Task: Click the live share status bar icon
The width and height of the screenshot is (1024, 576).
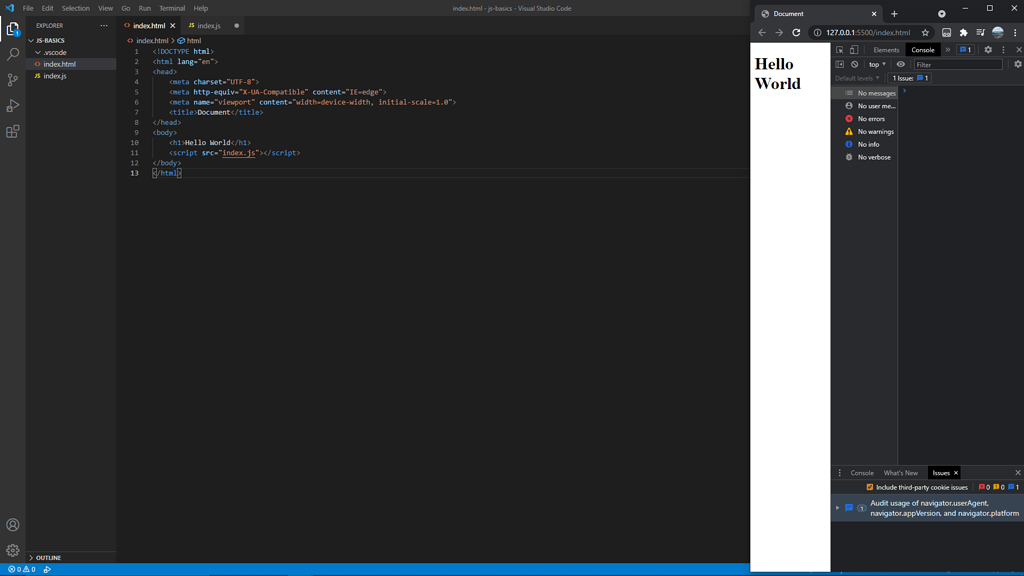Action: (47, 569)
